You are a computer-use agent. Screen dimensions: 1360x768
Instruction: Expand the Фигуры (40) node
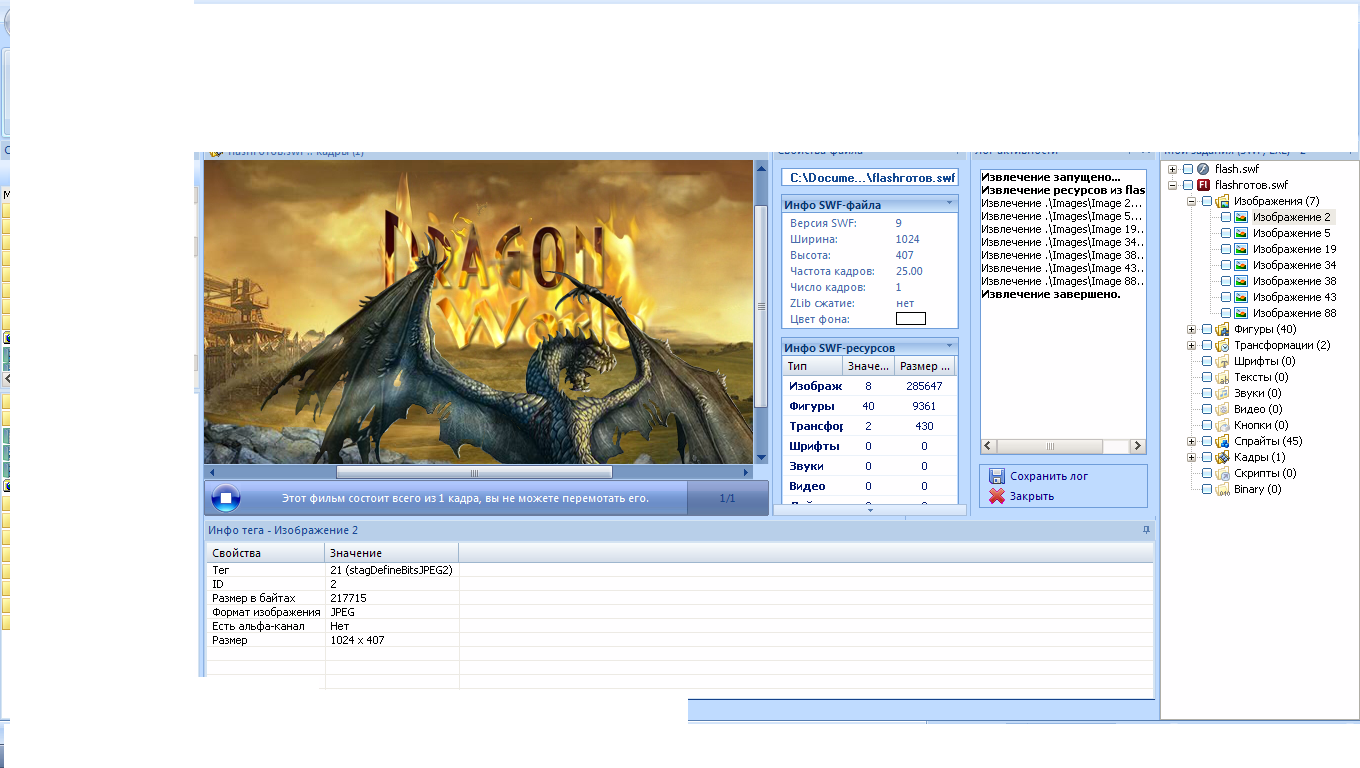pyautogui.click(x=1191, y=329)
